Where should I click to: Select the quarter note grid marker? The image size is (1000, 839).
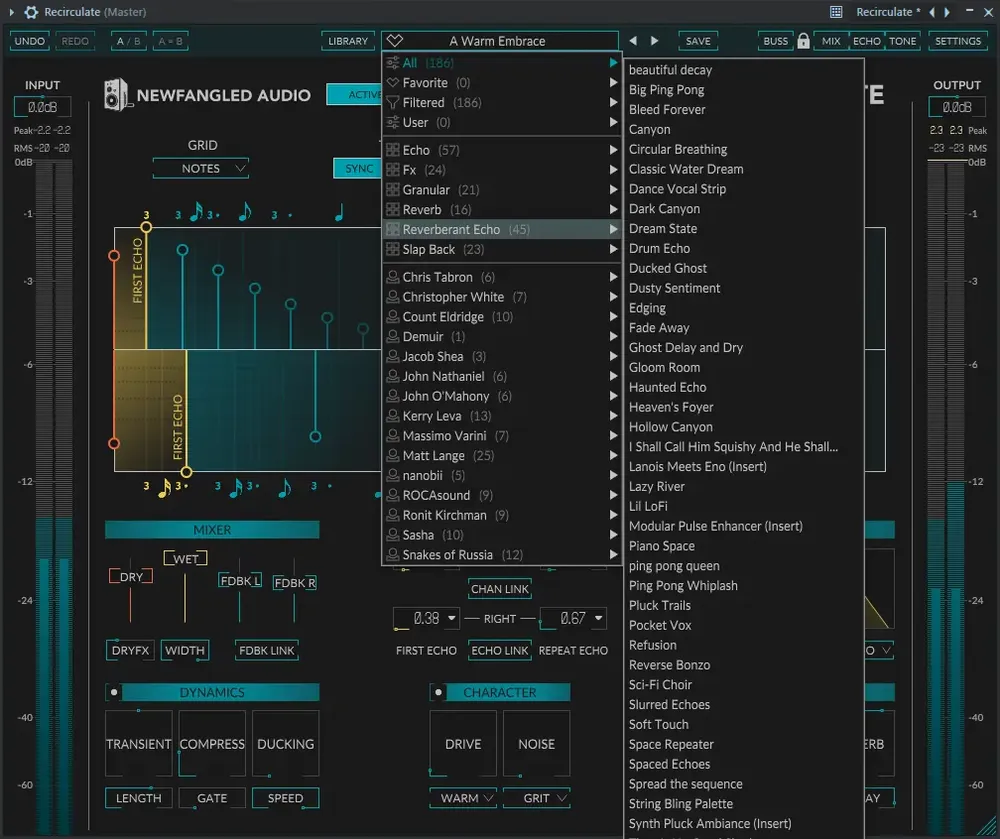339,213
